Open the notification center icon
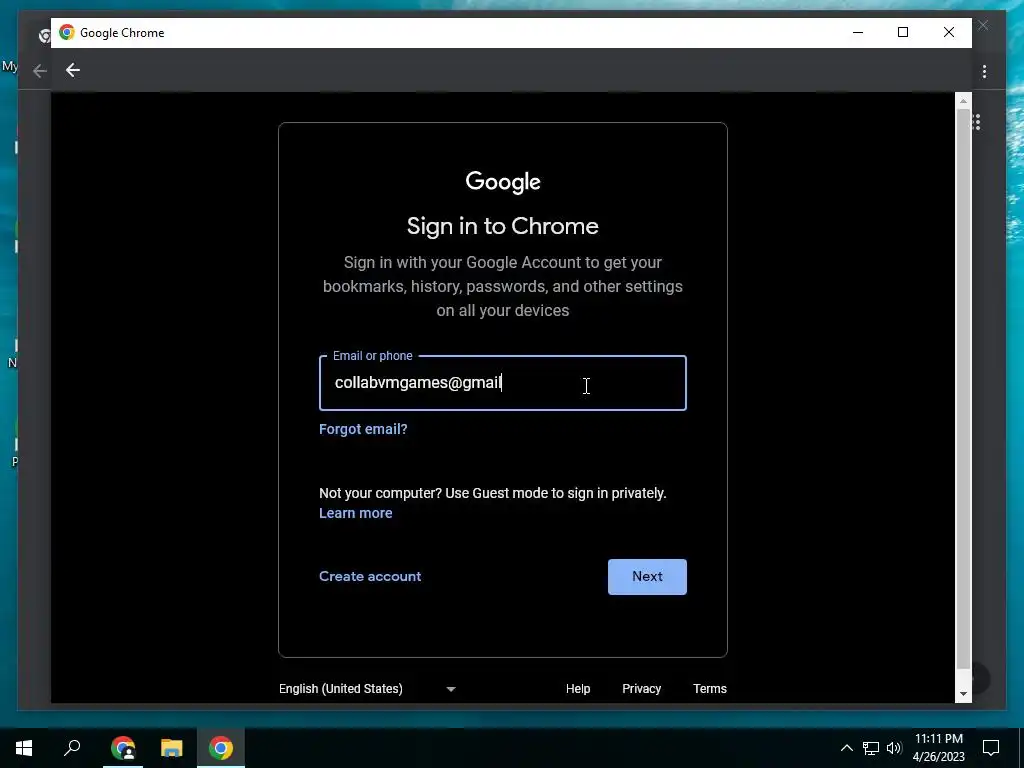 991,748
